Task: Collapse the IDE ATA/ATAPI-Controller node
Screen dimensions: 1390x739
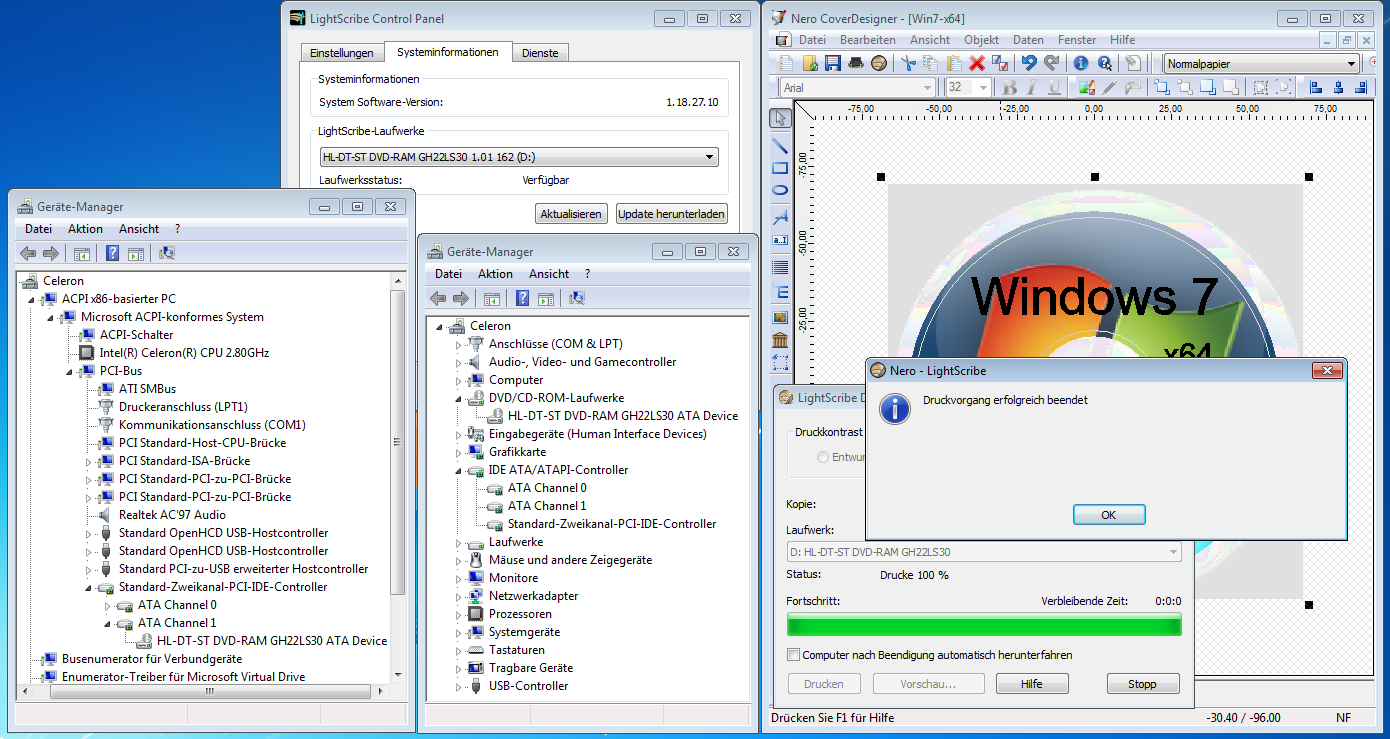Action: coord(460,470)
